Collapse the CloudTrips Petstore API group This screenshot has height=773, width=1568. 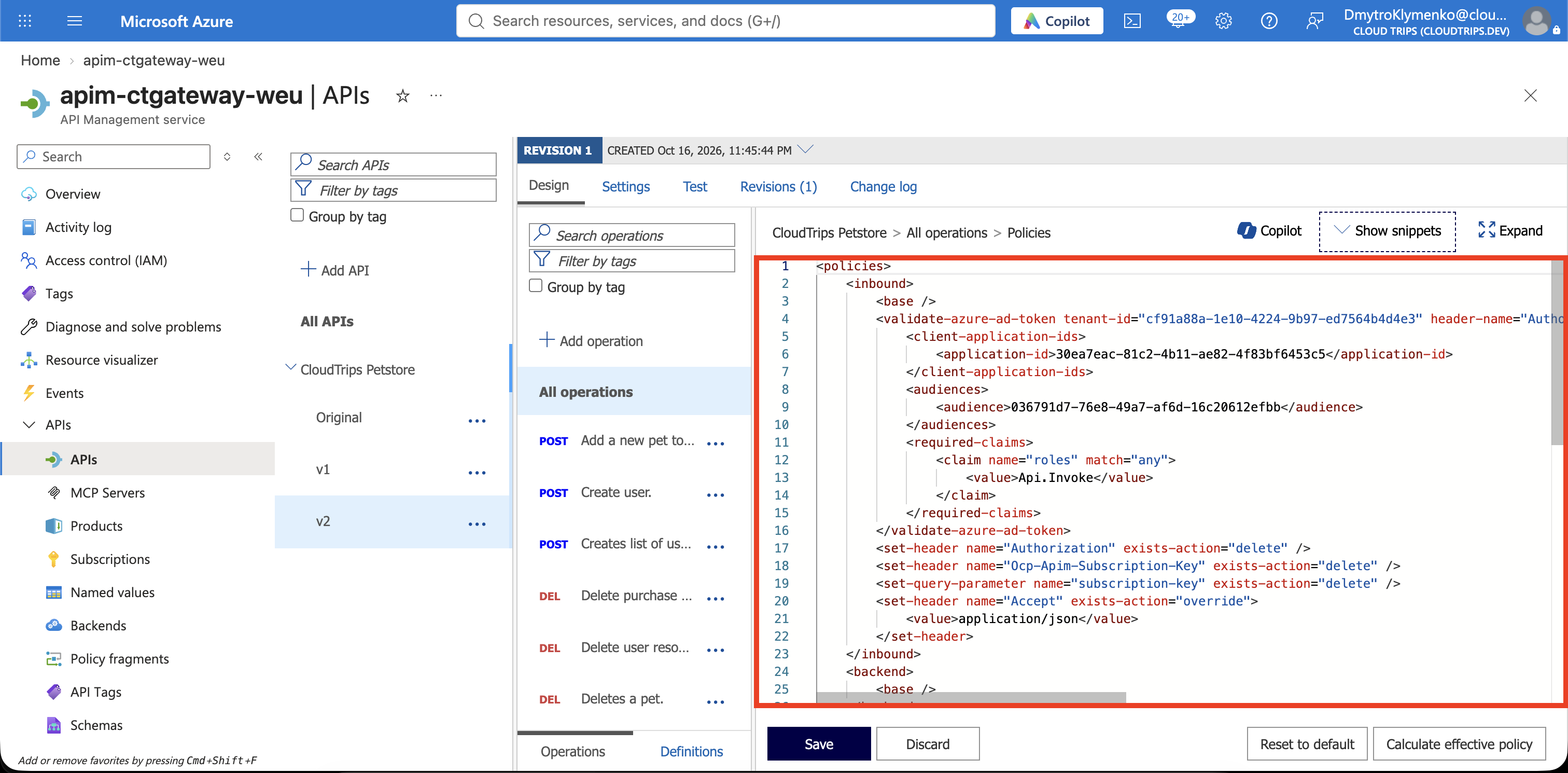pyautogui.click(x=290, y=367)
